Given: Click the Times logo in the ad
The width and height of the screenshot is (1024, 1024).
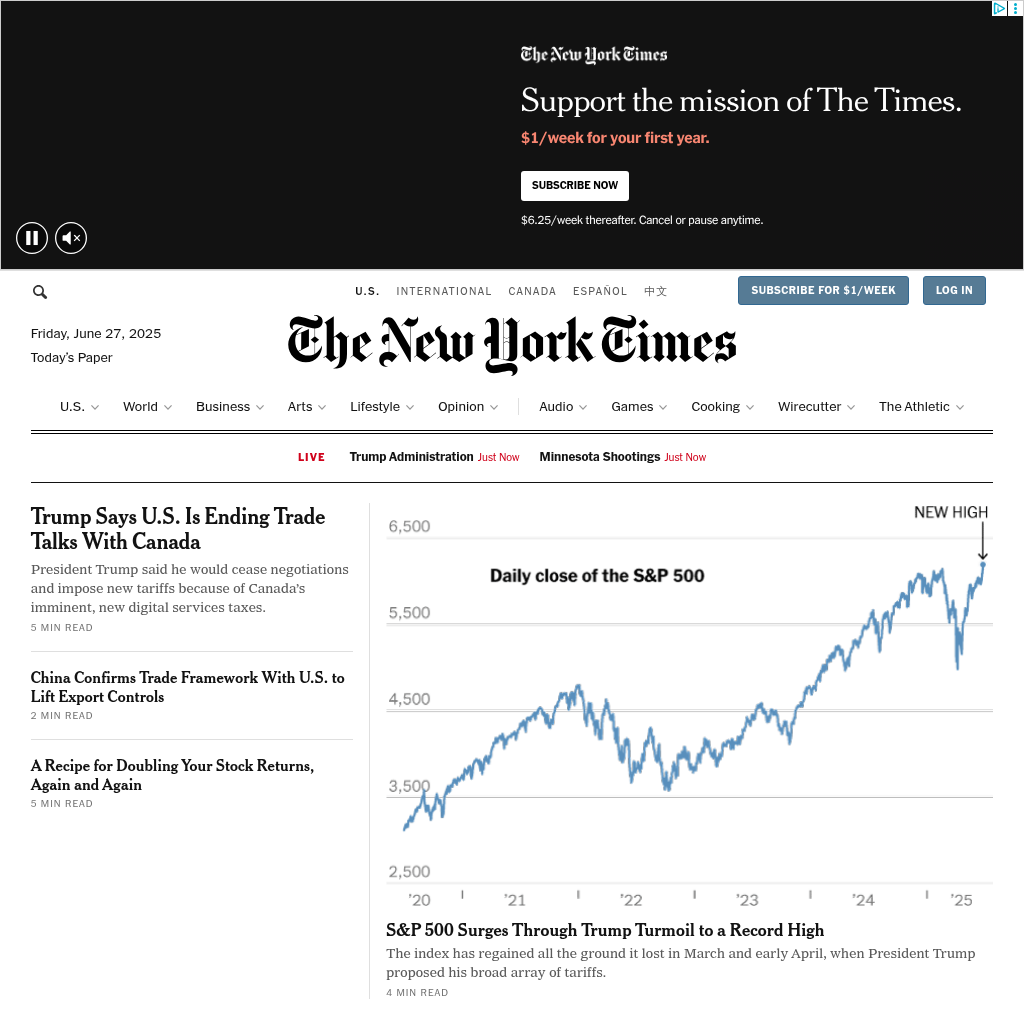Looking at the screenshot, I should [x=594, y=55].
